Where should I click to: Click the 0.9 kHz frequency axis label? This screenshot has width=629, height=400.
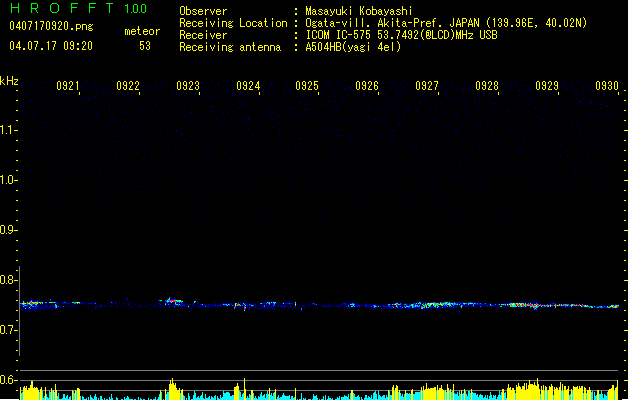point(7,230)
